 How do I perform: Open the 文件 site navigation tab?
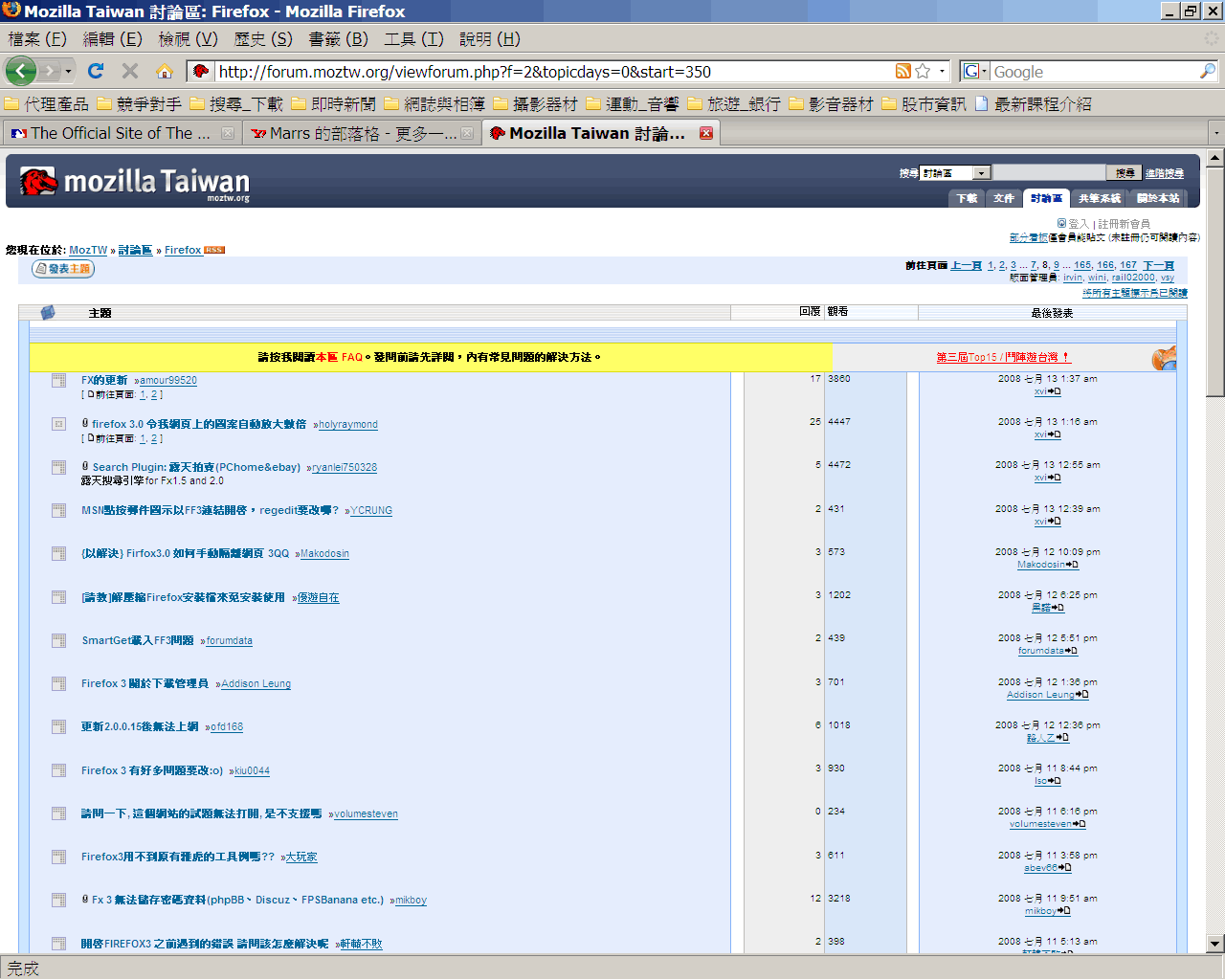click(1003, 198)
